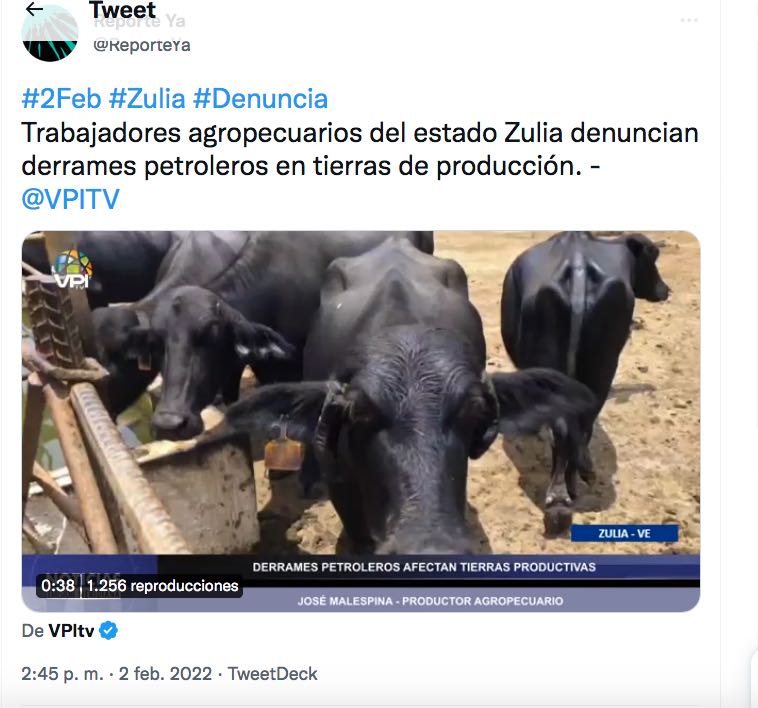This screenshot has height=708, width=758.
Task: Open the #Denuncia hashtag
Action: [x=261, y=99]
